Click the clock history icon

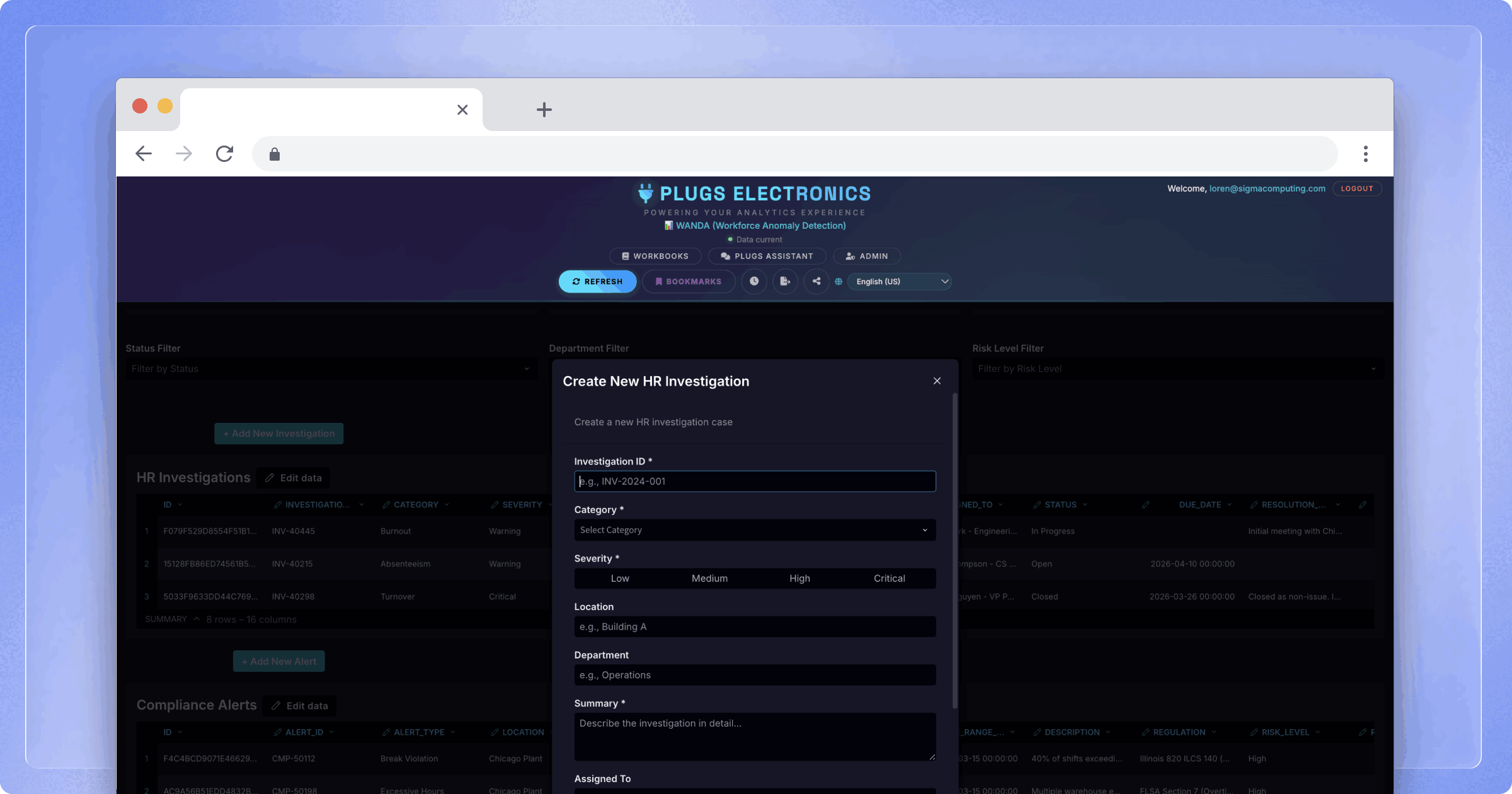click(x=753, y=281)
